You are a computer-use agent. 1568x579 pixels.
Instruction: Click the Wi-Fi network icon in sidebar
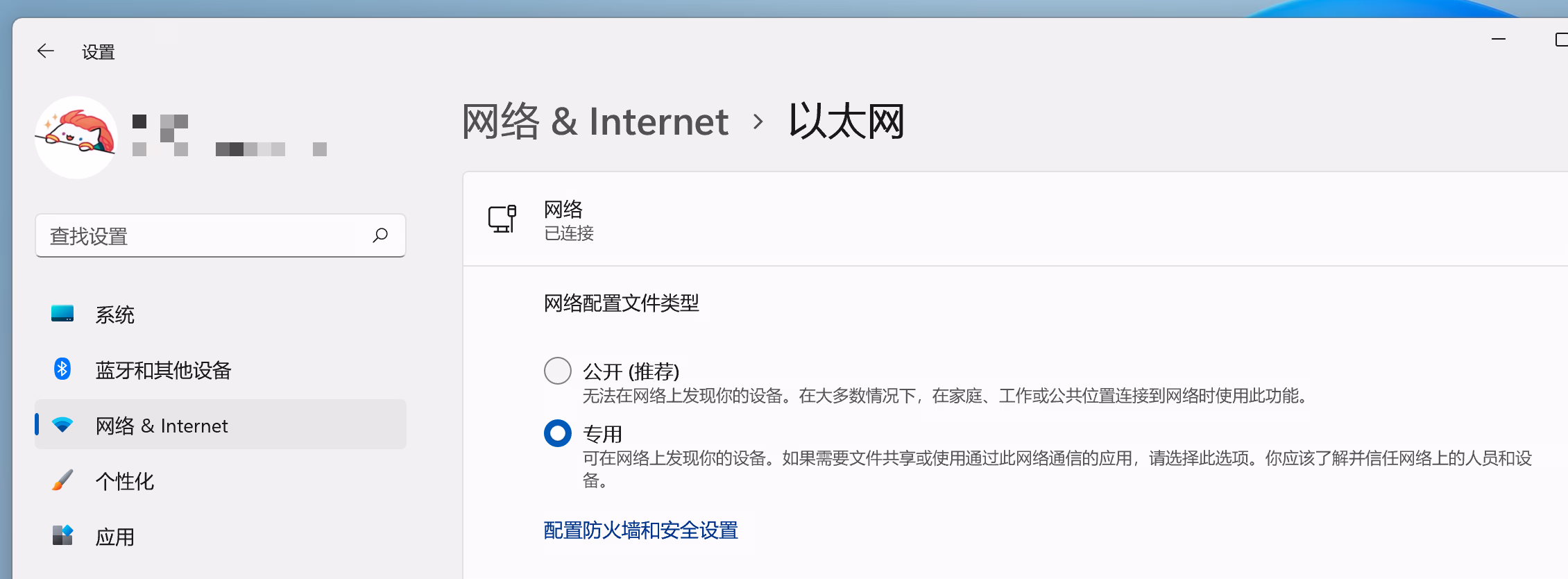62,425
